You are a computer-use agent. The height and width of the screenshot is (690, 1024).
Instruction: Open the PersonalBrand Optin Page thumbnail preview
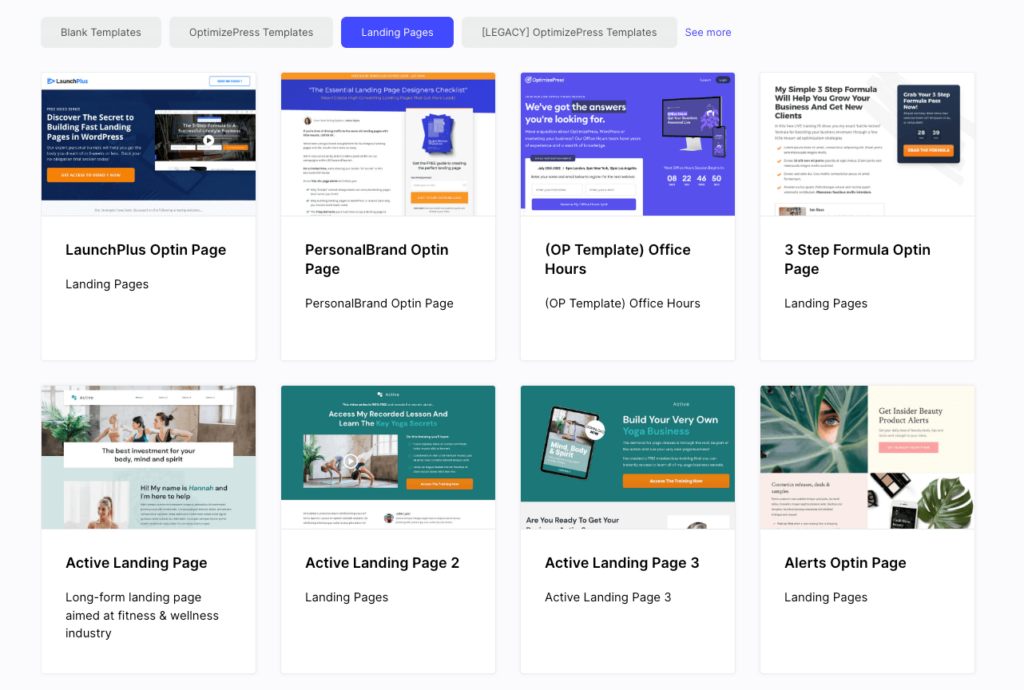click(388, 144)
